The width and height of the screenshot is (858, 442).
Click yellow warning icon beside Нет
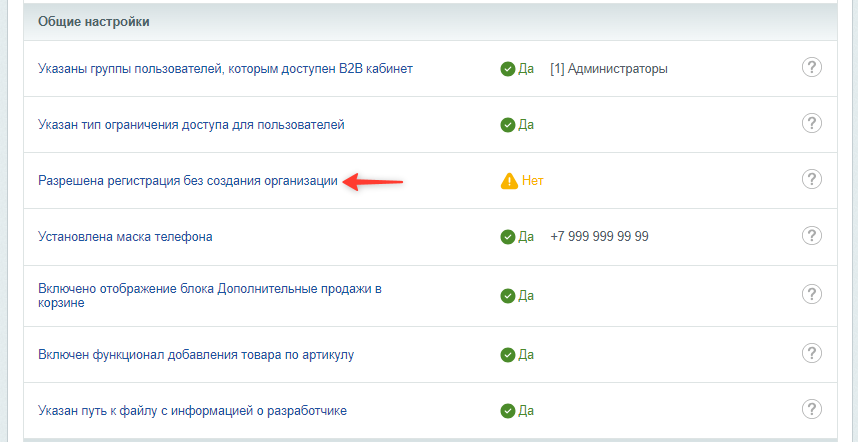pyautogui.click(x=508, y=181)
